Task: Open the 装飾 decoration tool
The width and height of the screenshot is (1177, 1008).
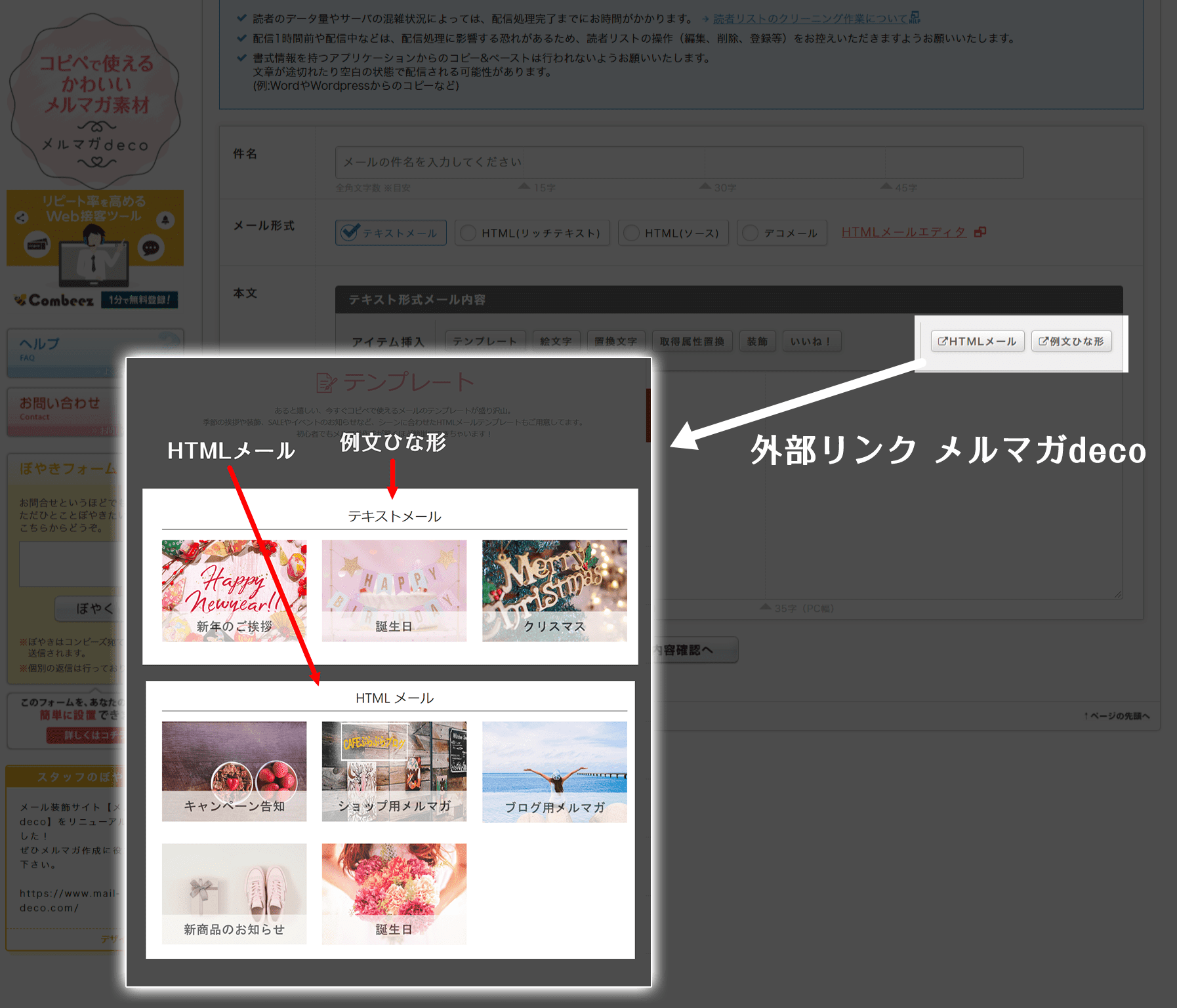Action: pos(757,341)
